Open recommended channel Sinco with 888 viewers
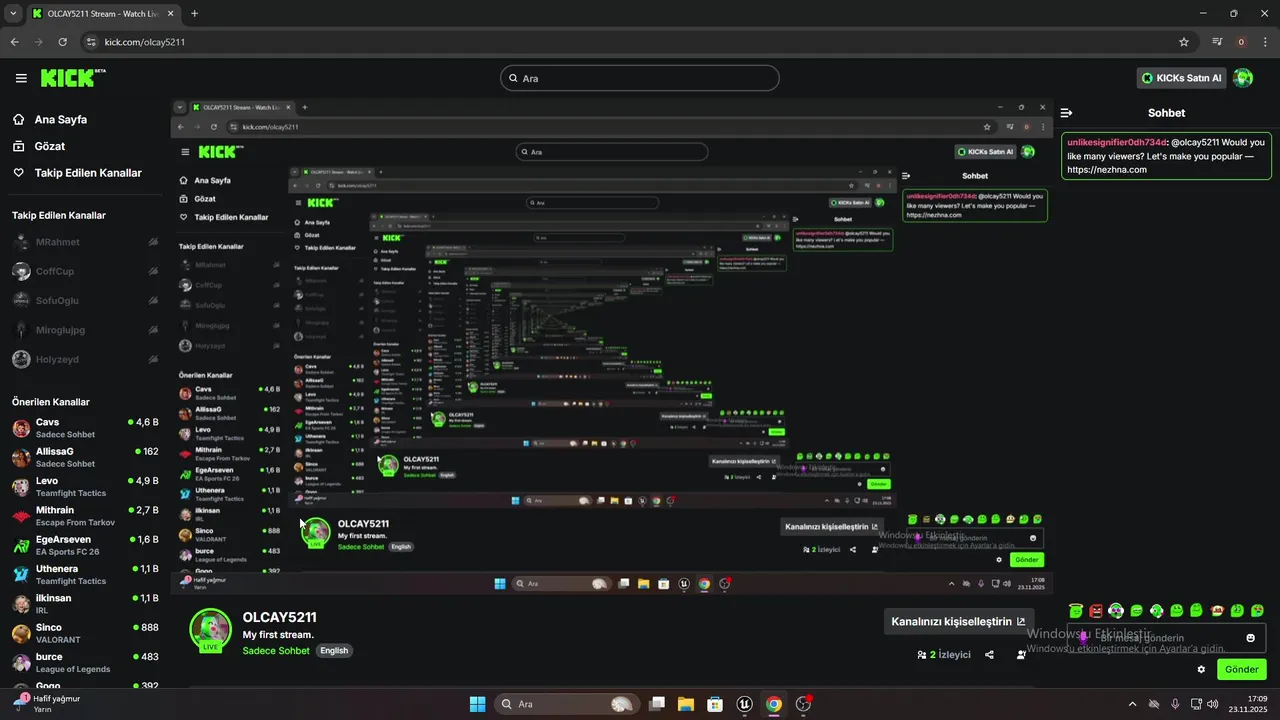This screenshot has height=720, width=1280. tap(85, 633)
